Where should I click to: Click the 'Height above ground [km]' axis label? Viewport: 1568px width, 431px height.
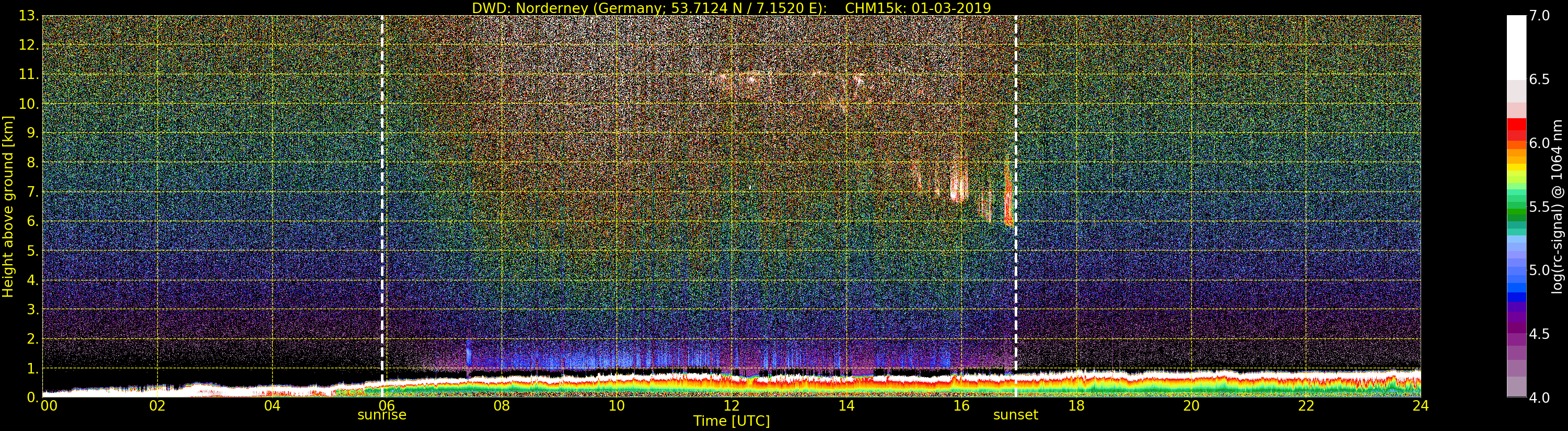[x=8, y=206]
